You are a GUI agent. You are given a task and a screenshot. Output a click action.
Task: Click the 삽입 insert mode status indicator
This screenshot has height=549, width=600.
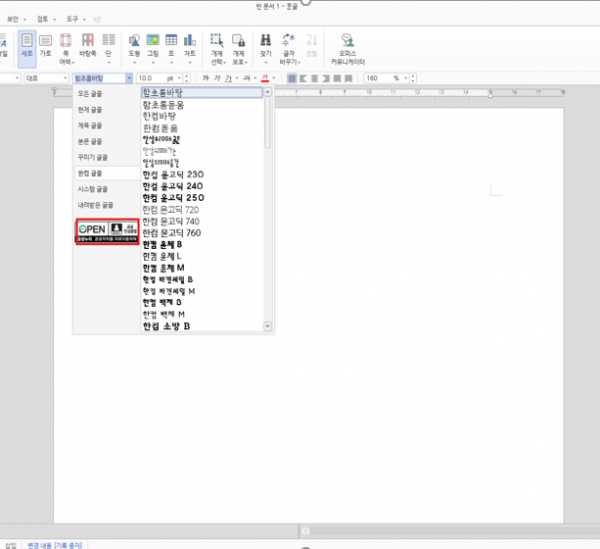pyautogui.click(x=11, y=545)
